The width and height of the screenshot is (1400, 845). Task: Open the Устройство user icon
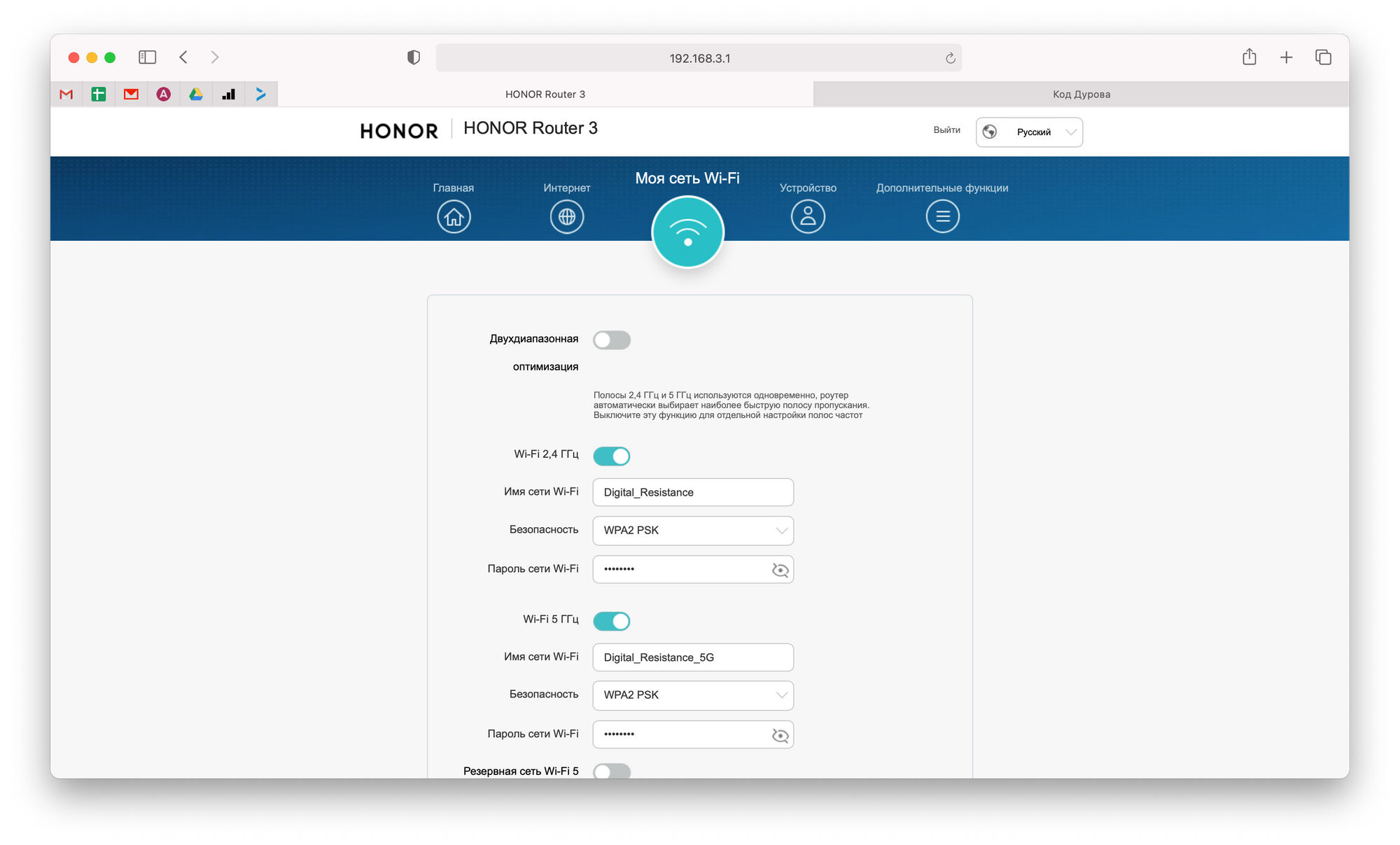click(808, 216)
